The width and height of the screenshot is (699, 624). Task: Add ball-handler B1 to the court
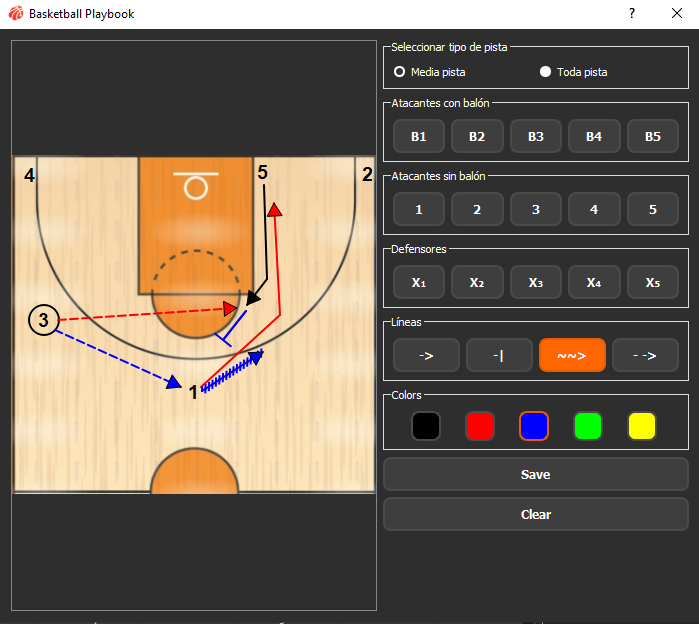[418, 136]
